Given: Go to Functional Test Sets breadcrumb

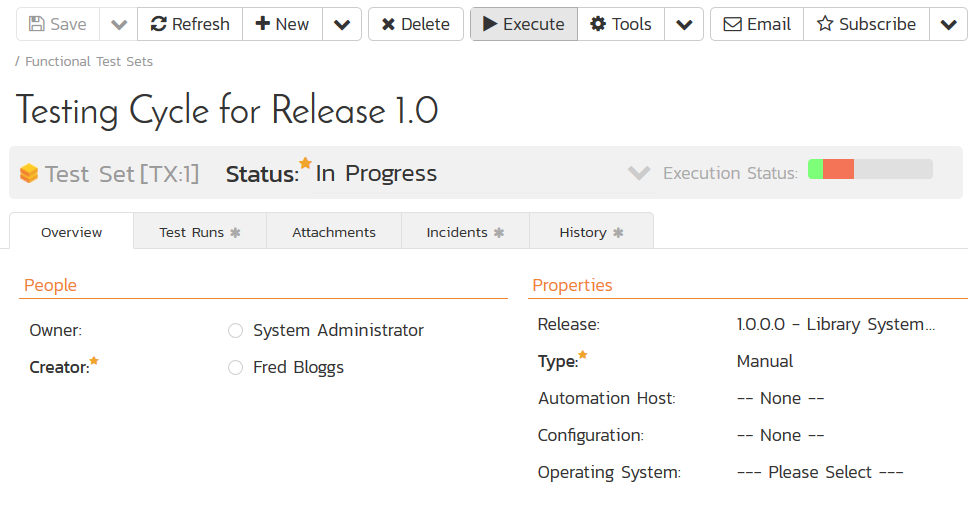Looking at the screenshot, I should click(x=89, y=61).
